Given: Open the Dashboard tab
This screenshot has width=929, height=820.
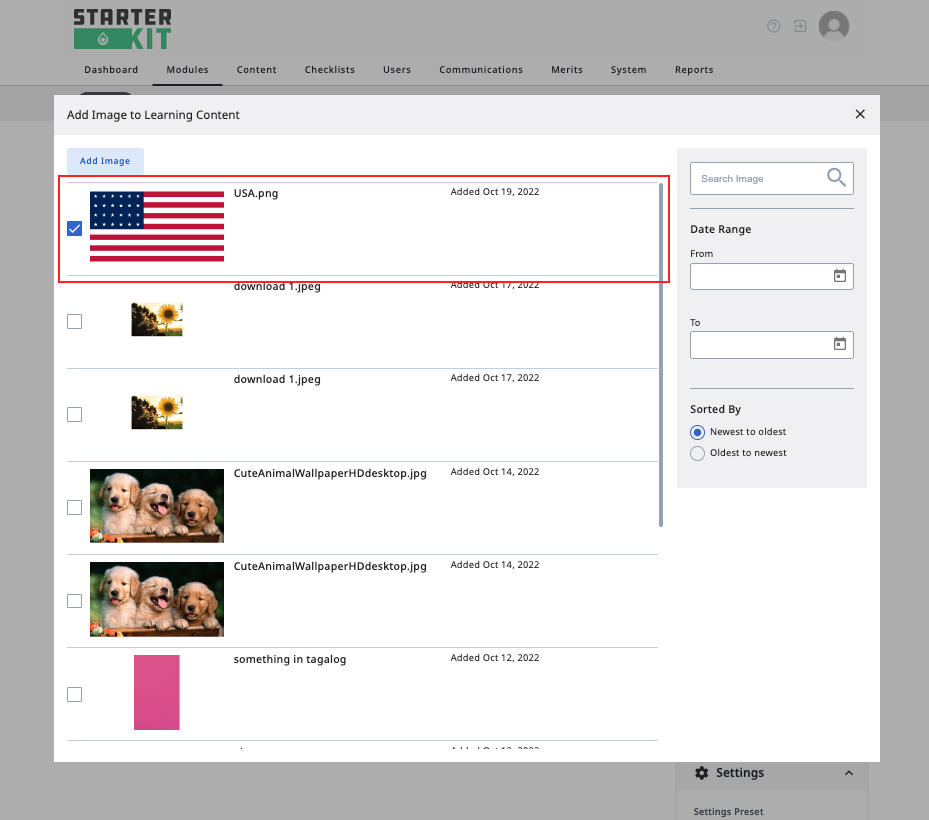Looking at the screenshot, I should [x=111, y=69].
